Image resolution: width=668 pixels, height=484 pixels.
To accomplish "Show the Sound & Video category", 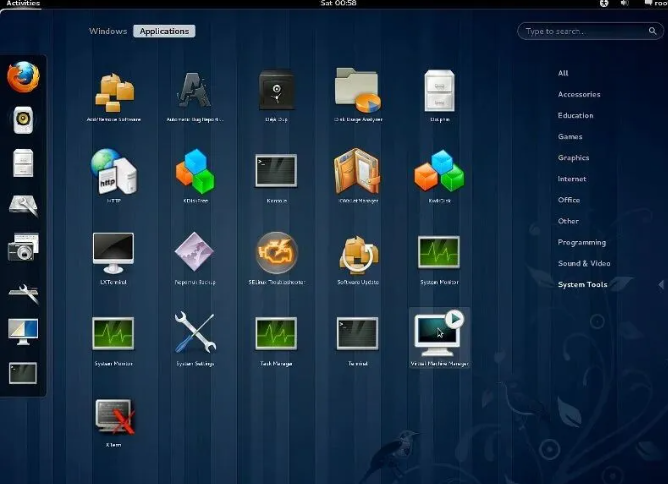I will [584, 263].
